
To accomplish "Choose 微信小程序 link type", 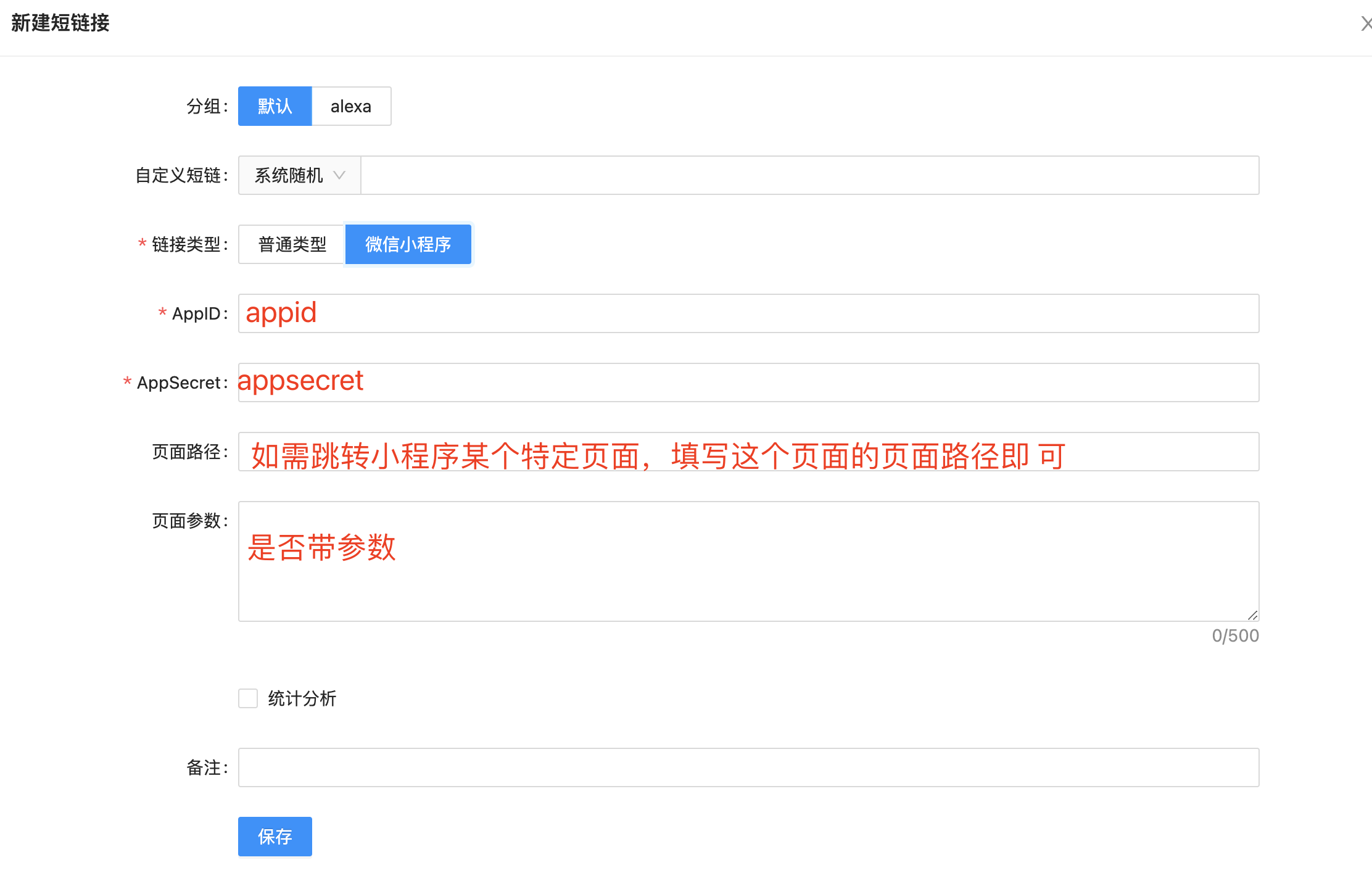I will 408,244.
